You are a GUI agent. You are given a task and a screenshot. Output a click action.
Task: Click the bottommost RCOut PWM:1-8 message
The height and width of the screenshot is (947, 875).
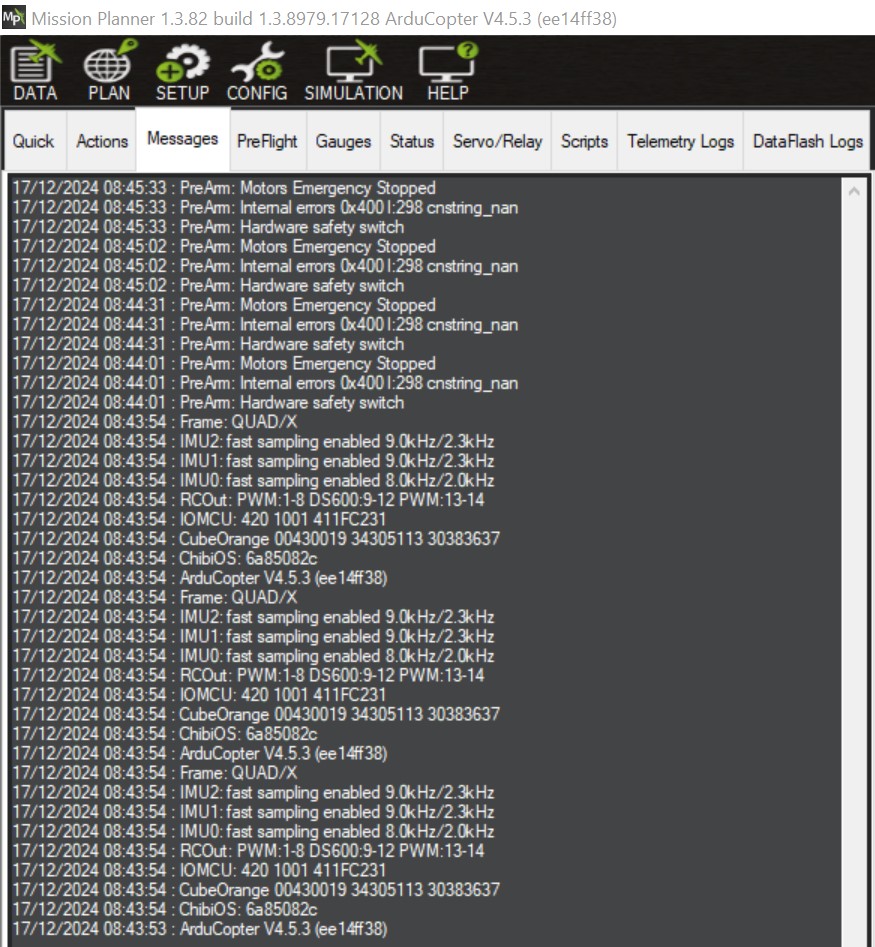[248, 850]
